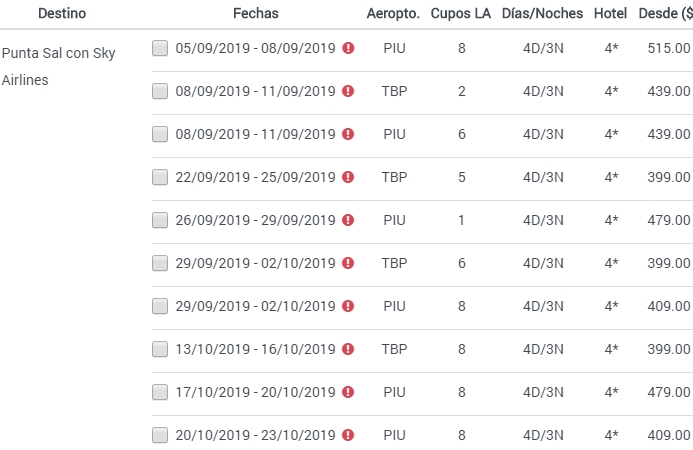Check the 29/09/2019 PIU row checkbox

click(160, 306)
